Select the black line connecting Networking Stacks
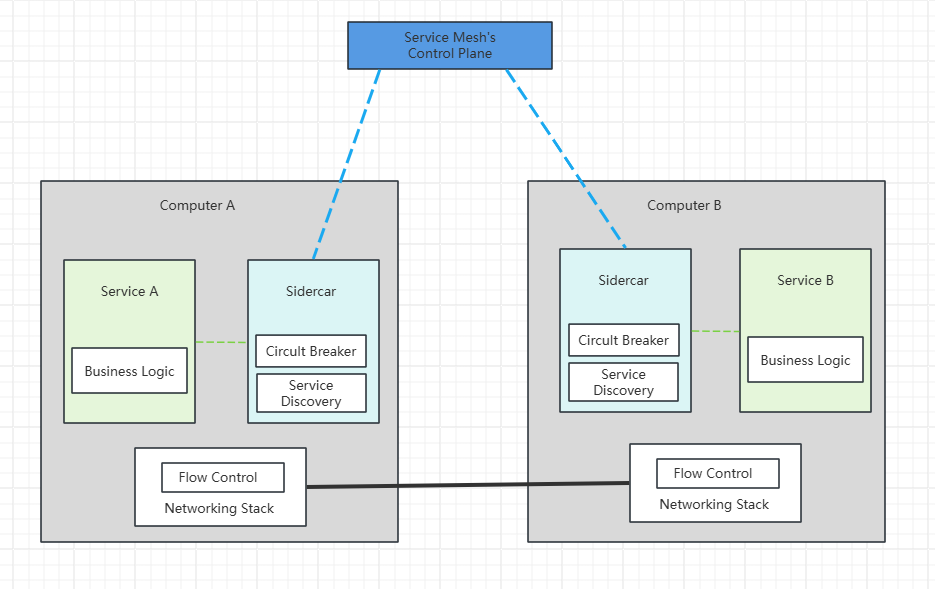Image resolution: width=935 pixels, height=589 pixels. click(x=467, y=485)
